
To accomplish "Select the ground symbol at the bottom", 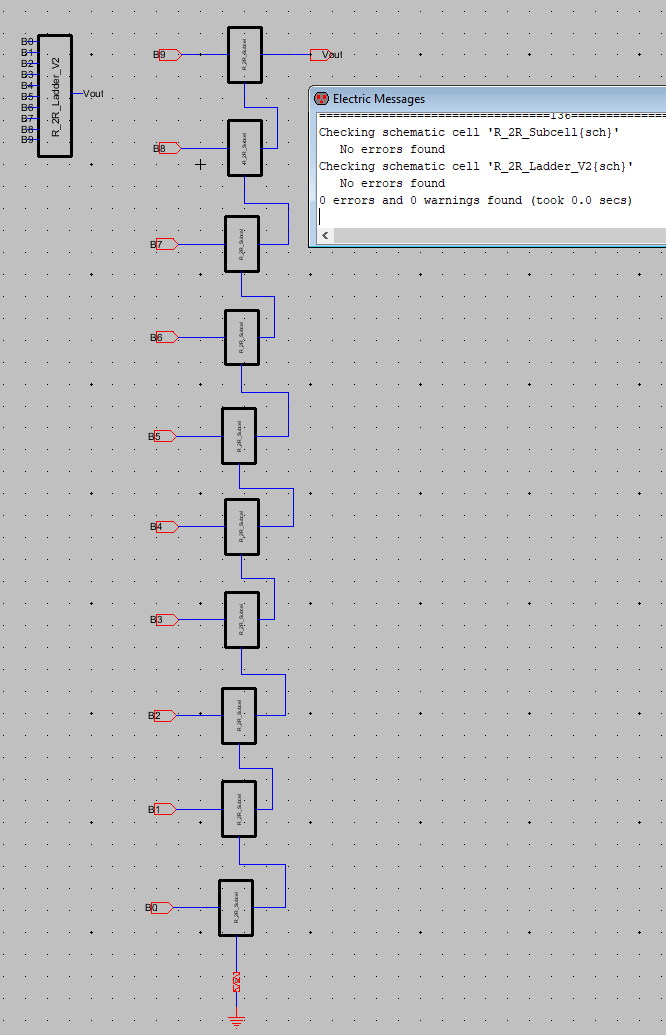I will 236,1020.
